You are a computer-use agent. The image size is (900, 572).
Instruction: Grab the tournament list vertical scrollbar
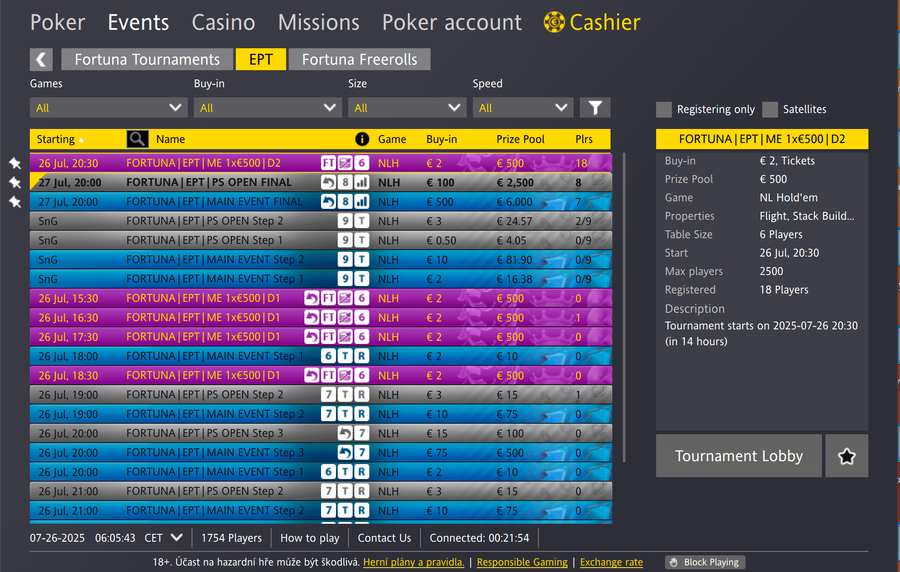[x=624, y=307]
